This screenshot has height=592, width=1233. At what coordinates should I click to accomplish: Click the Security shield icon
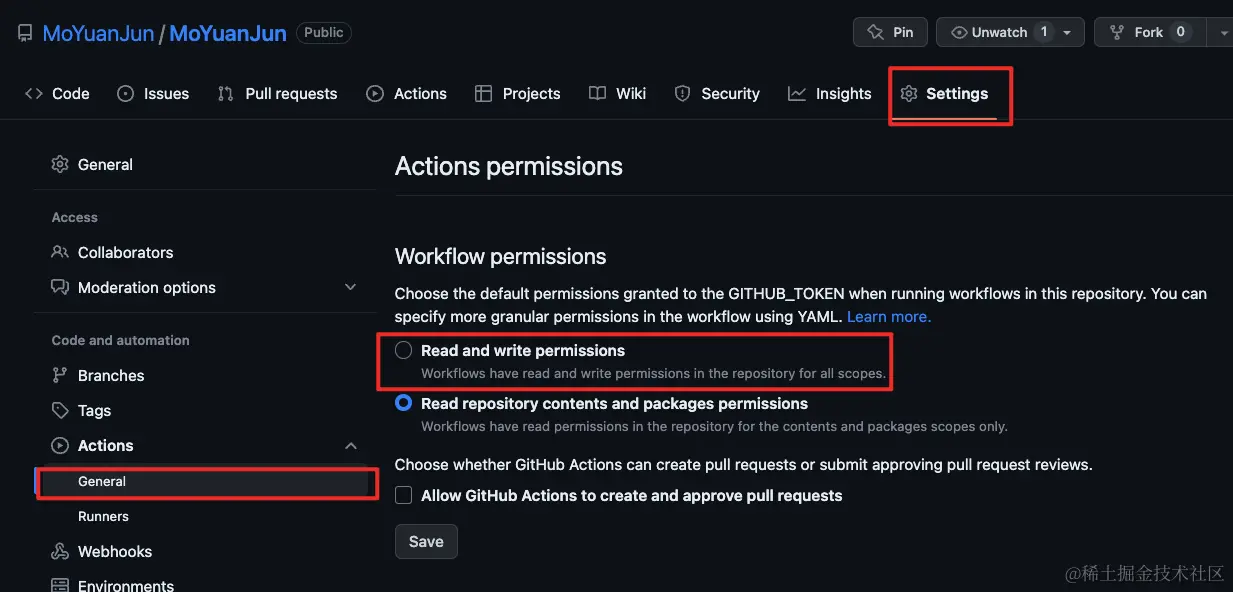(x=683, y=94)
